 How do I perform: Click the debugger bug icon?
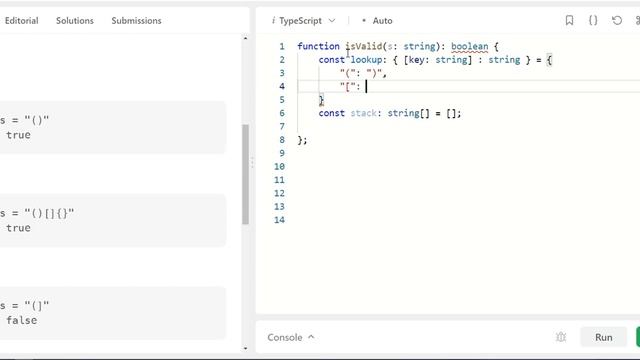click(x=561, y=337)
